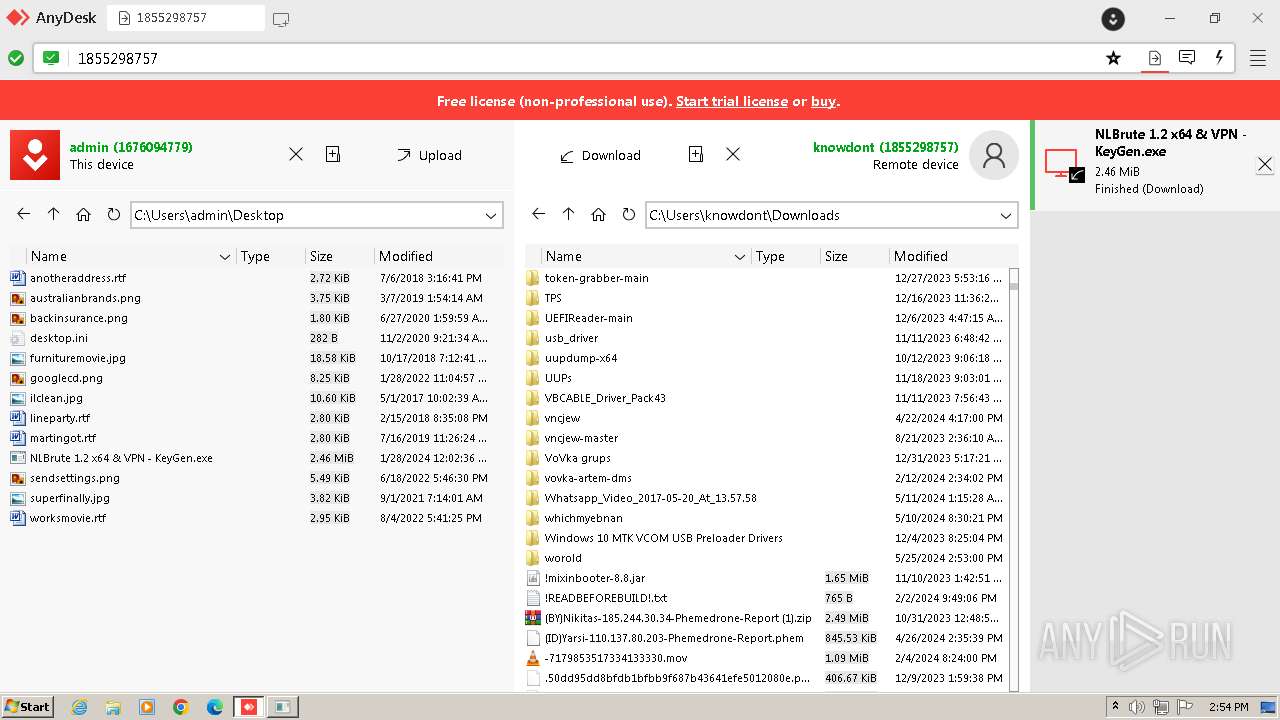Delete selected item in local pane
Screen dimensions: 1280x720
pos(296,154)
